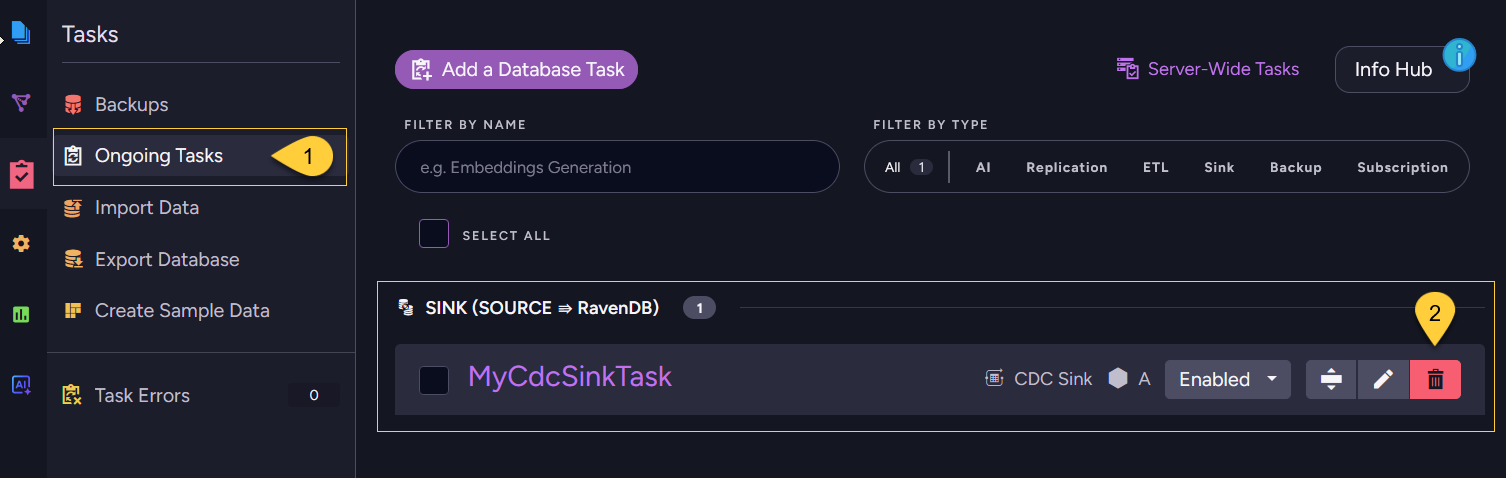Filter tasks by AI type
Screen dimensions: 1506x478
click(983, 167)
